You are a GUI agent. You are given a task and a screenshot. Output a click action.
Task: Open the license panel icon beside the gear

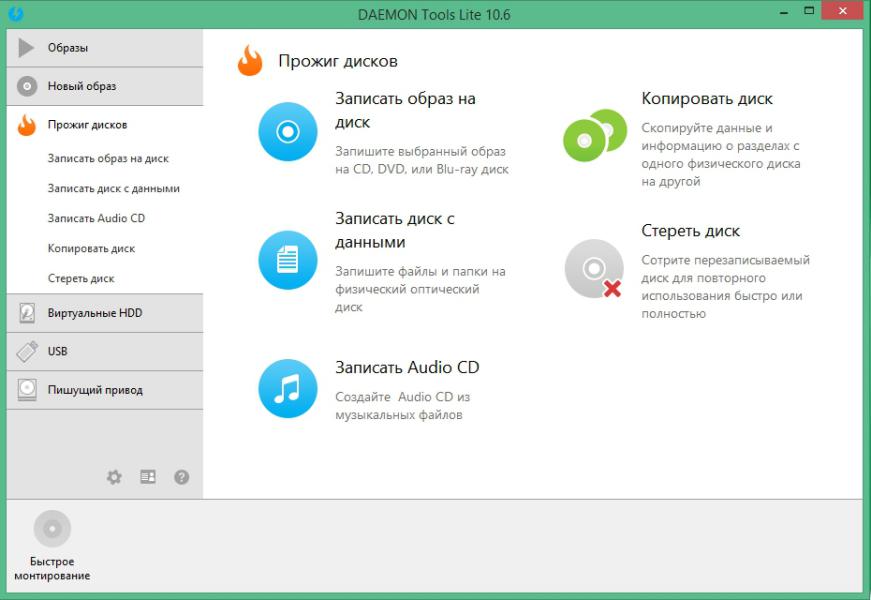[148, 478]
